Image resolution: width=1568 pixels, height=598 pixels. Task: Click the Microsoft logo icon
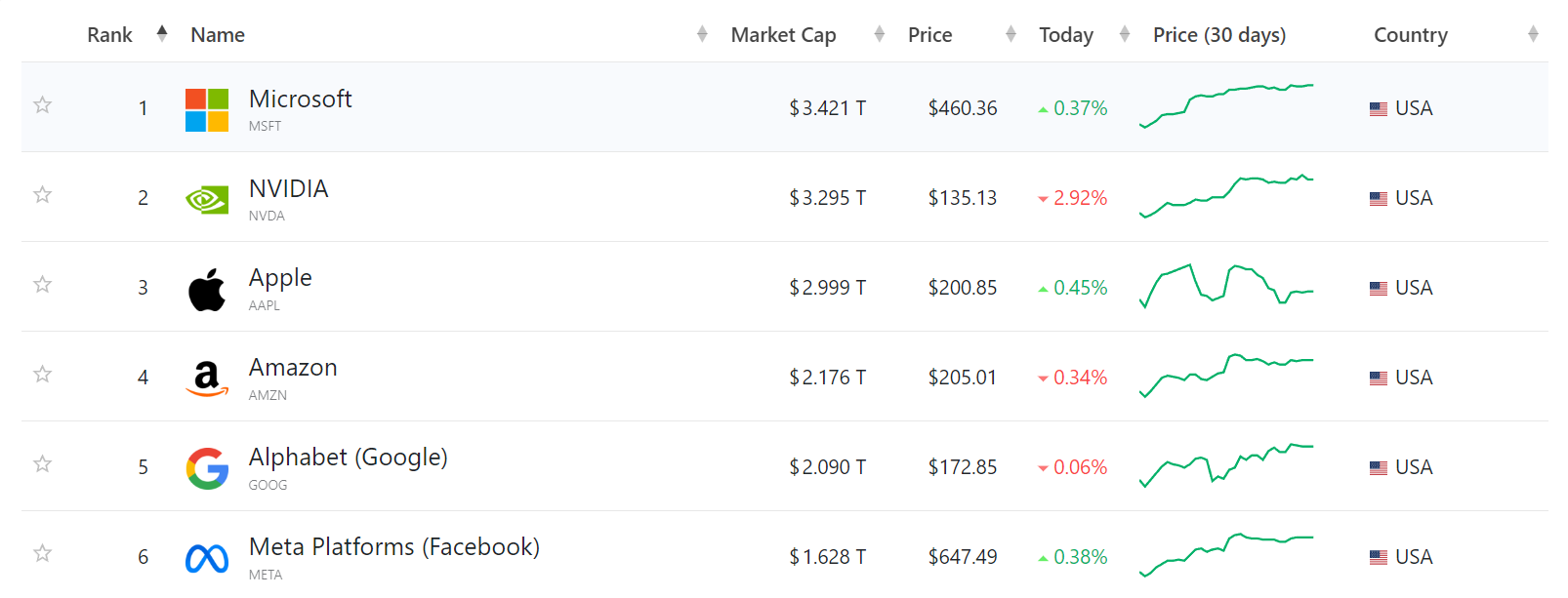[207, 110]
